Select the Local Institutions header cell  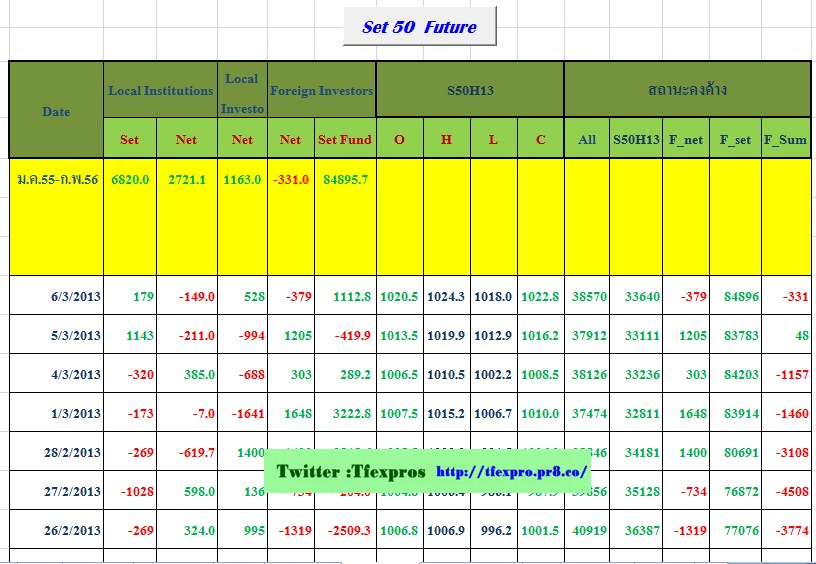[160, 90]
